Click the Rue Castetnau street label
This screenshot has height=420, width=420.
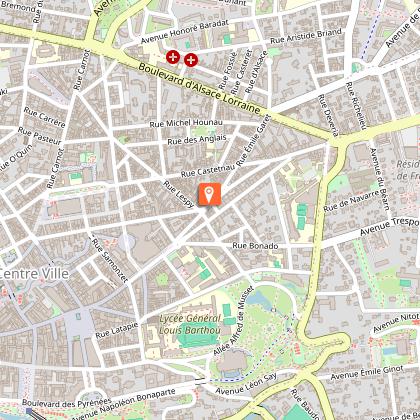tap(208, 170)
